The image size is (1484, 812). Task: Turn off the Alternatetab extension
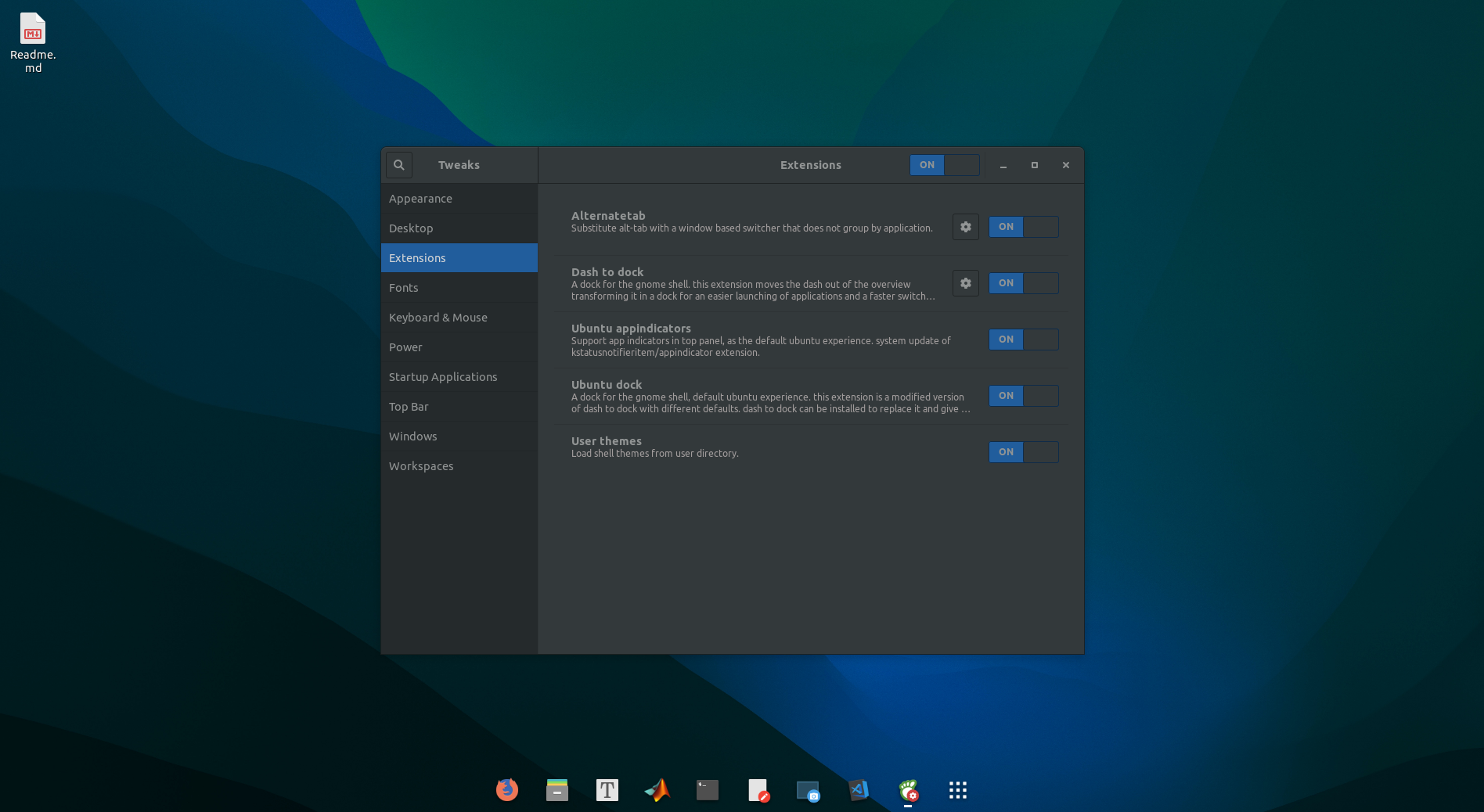click(1024, 227)
